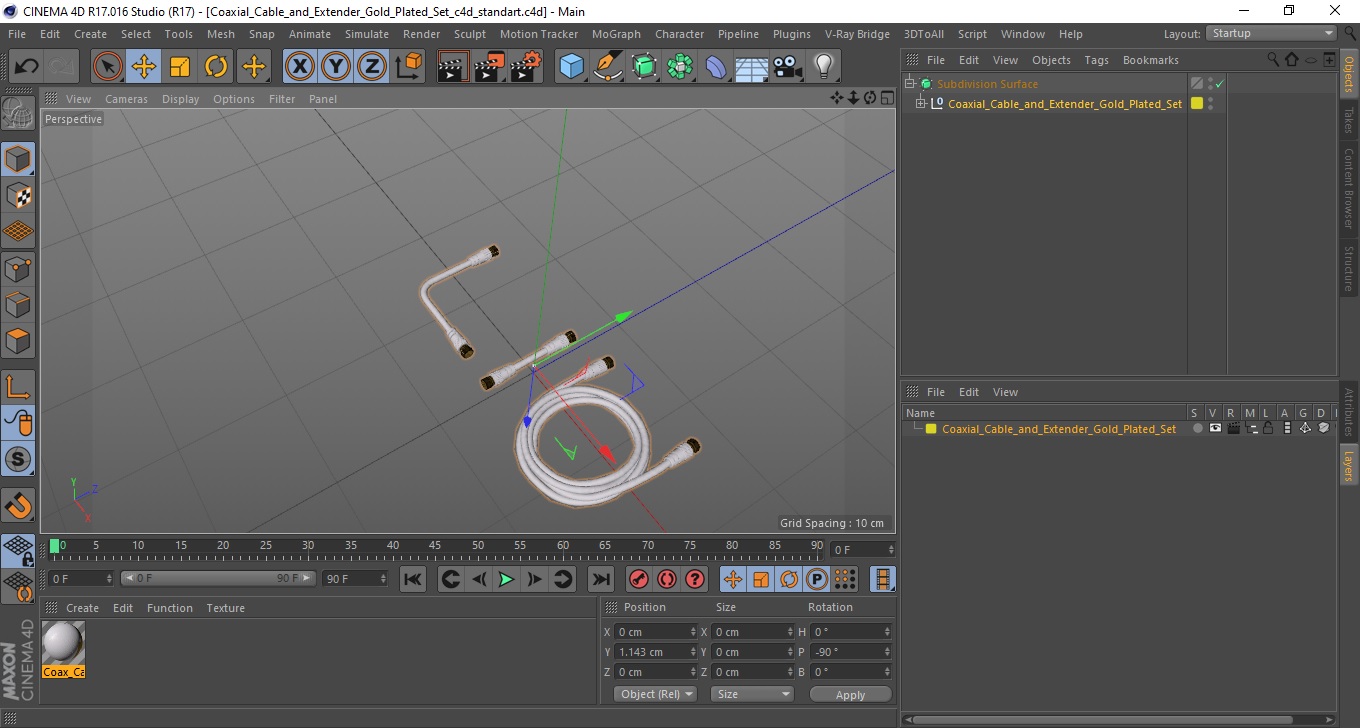Open the MoGraph menu
Image resolution: width=1360 pixels, height=728 pixels.
[616, 34]
